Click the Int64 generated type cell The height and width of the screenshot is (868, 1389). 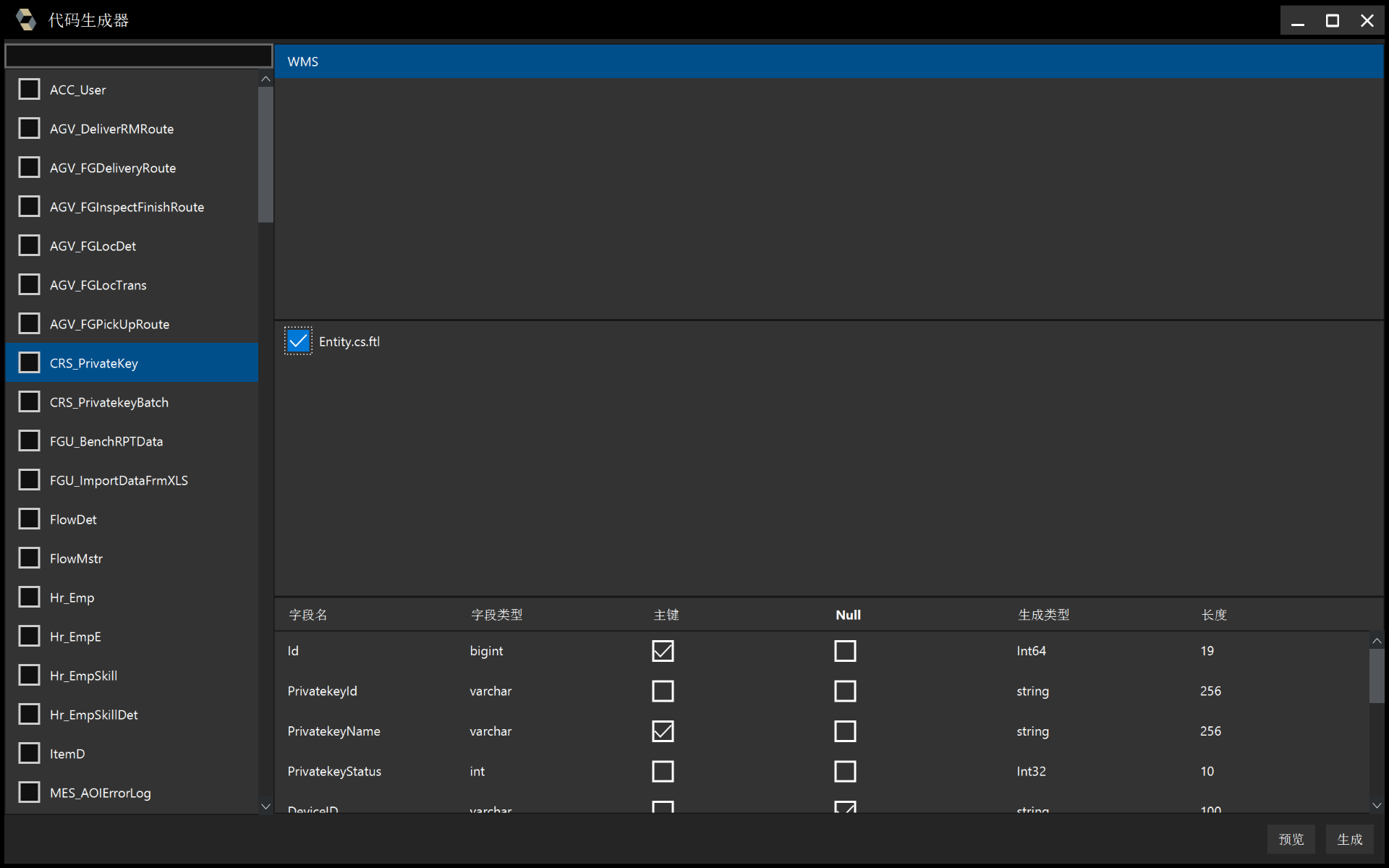pyautogui.click(x=1031, y=651)
